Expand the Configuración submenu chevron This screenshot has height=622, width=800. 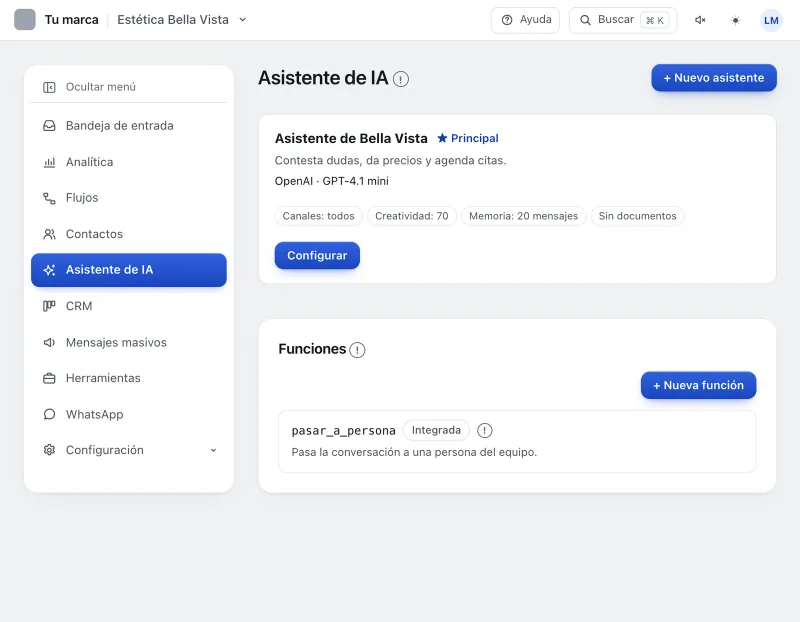(213, 450)
